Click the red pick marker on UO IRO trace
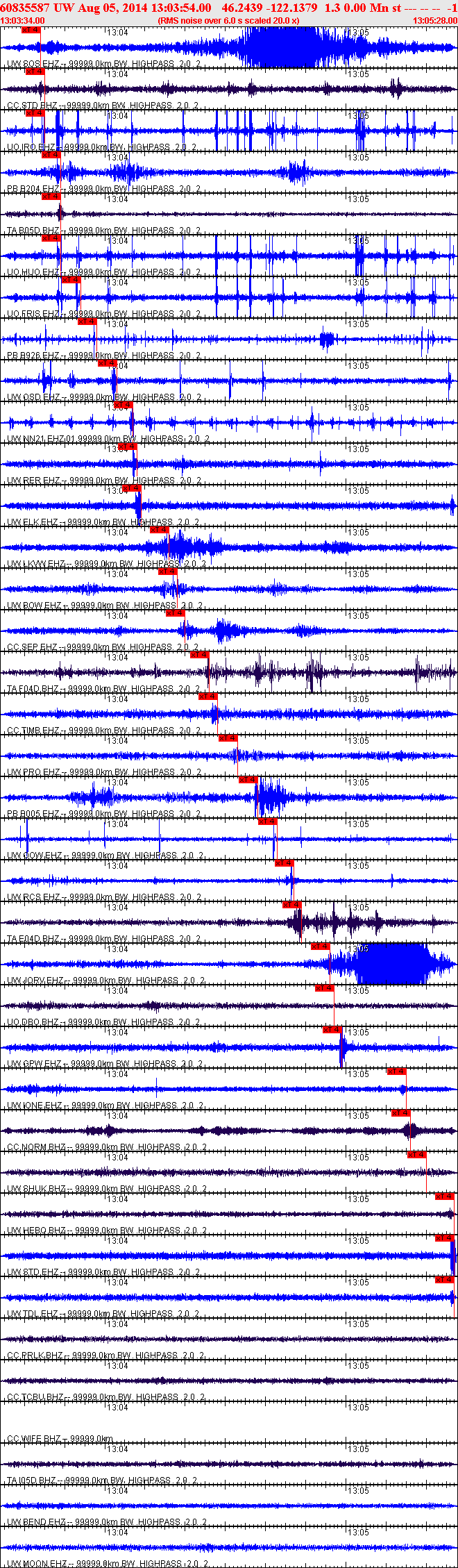Viewport: 458px width, 1568px height. (35, 113)
